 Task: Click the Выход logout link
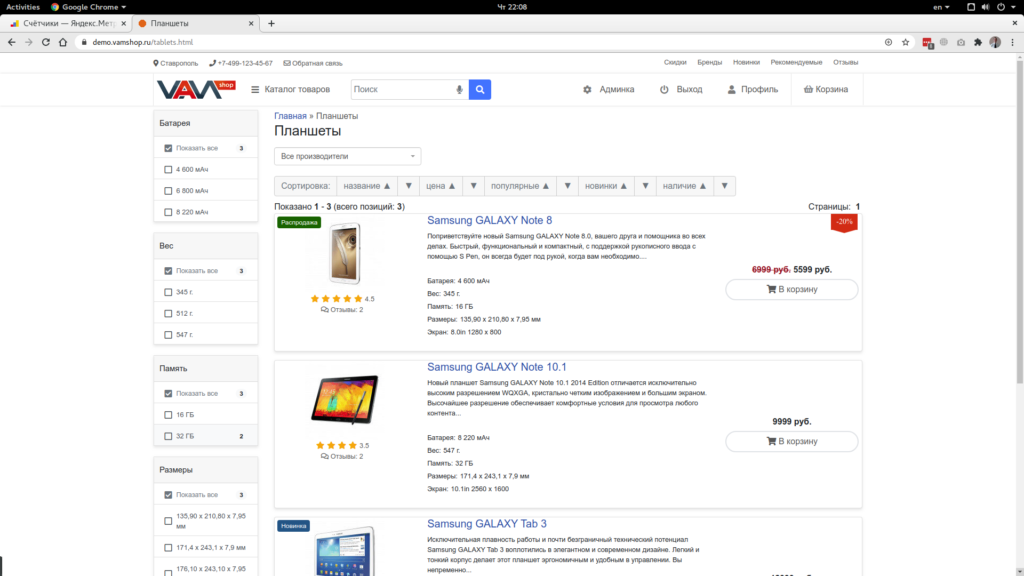(x=681, y=89)
